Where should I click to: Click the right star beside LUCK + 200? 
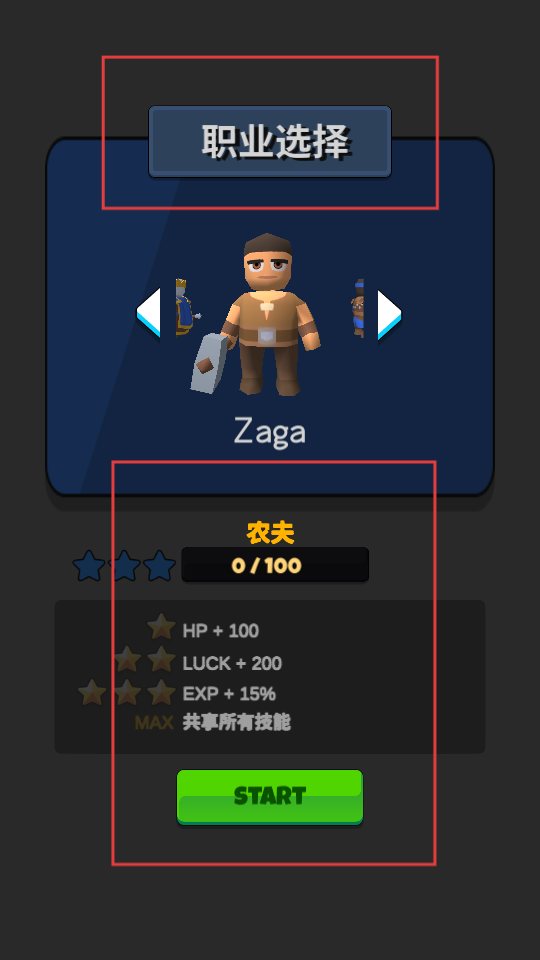point(162,659)
